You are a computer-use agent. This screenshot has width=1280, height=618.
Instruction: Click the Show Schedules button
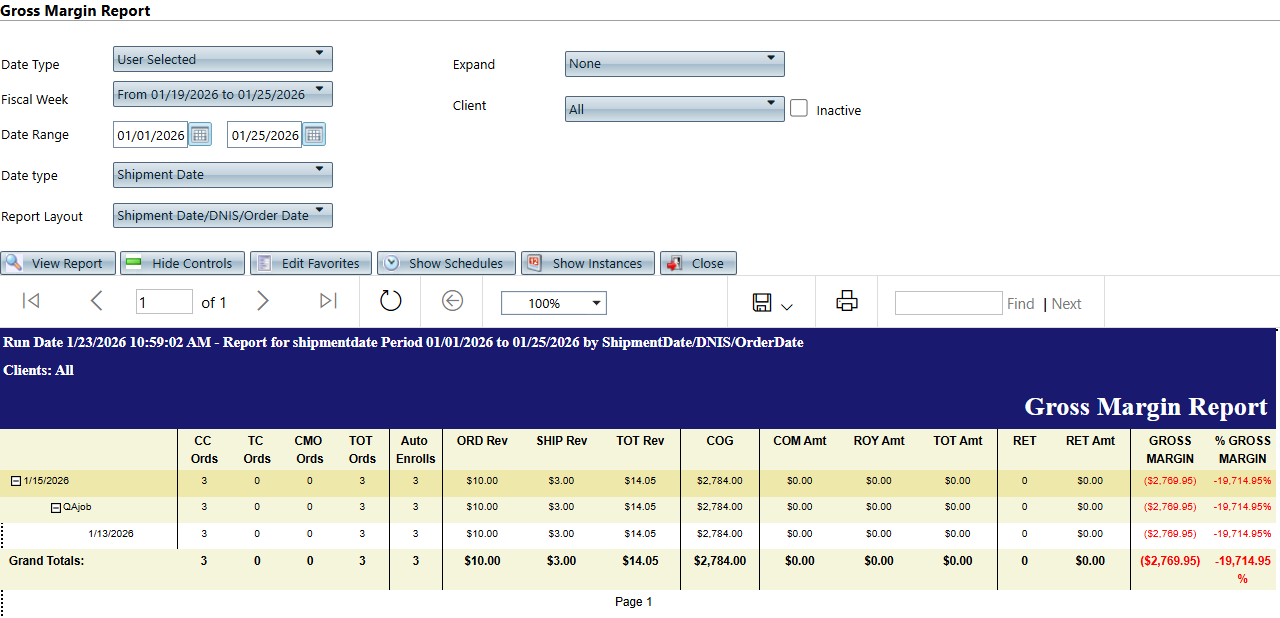point(446,263)
